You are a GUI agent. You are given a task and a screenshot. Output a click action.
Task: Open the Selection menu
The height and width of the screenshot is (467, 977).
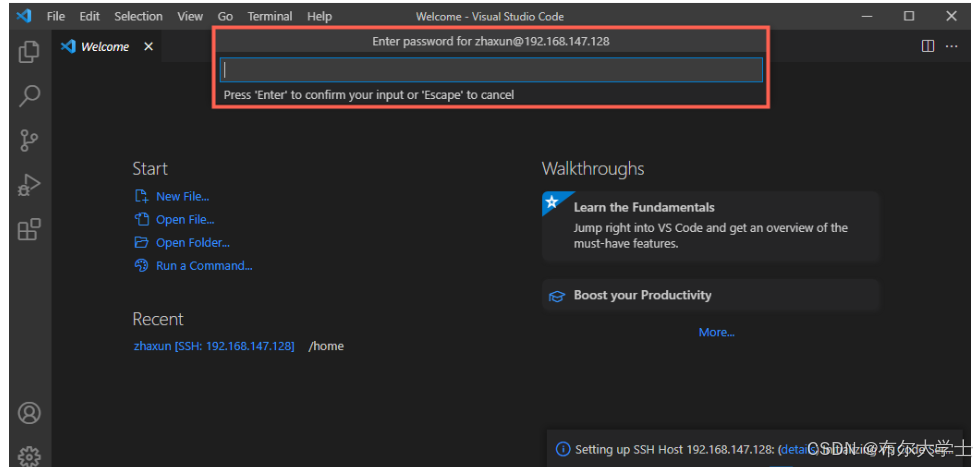138,16
